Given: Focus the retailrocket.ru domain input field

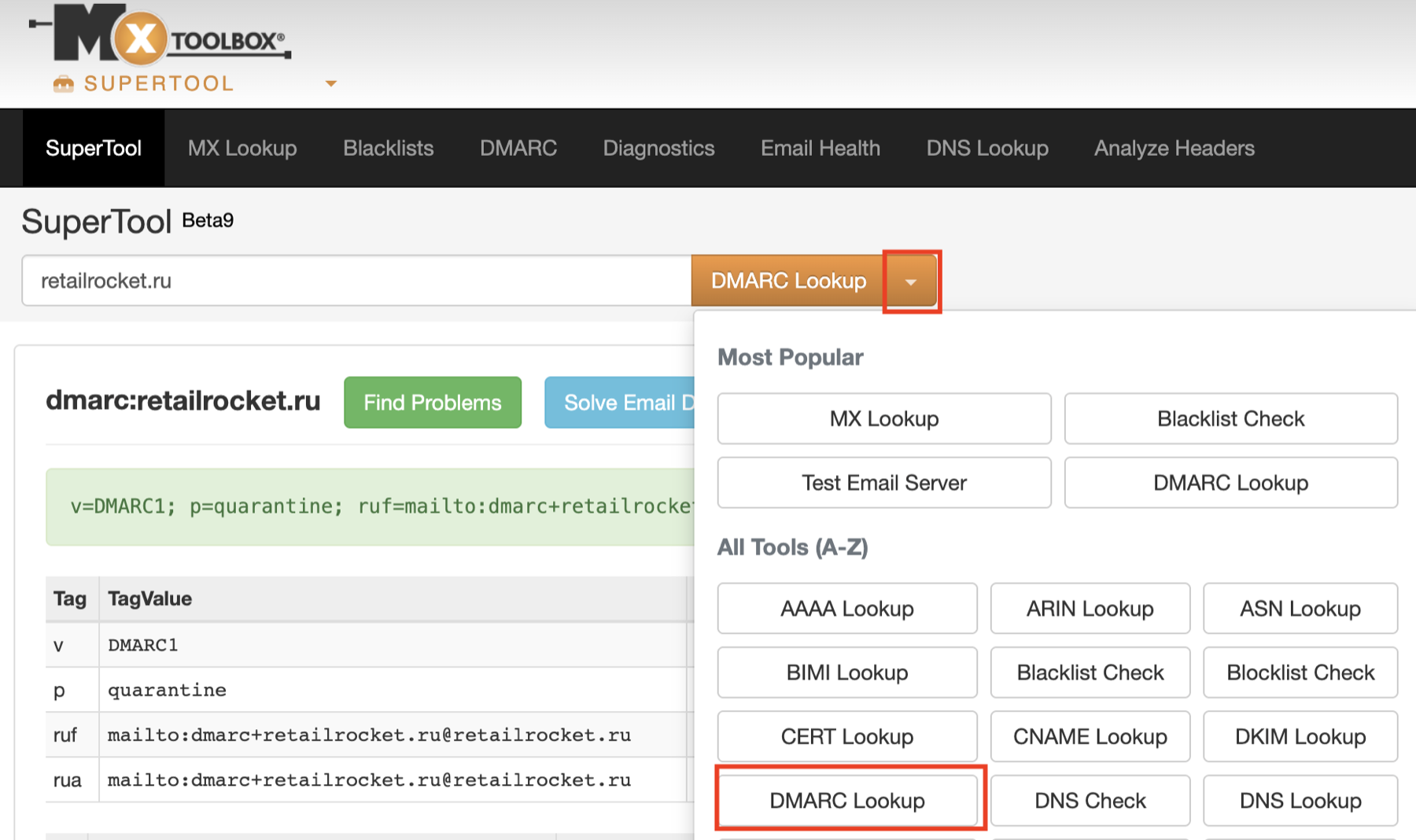Looking at the screenshot, I should click(x=357, y=281).
